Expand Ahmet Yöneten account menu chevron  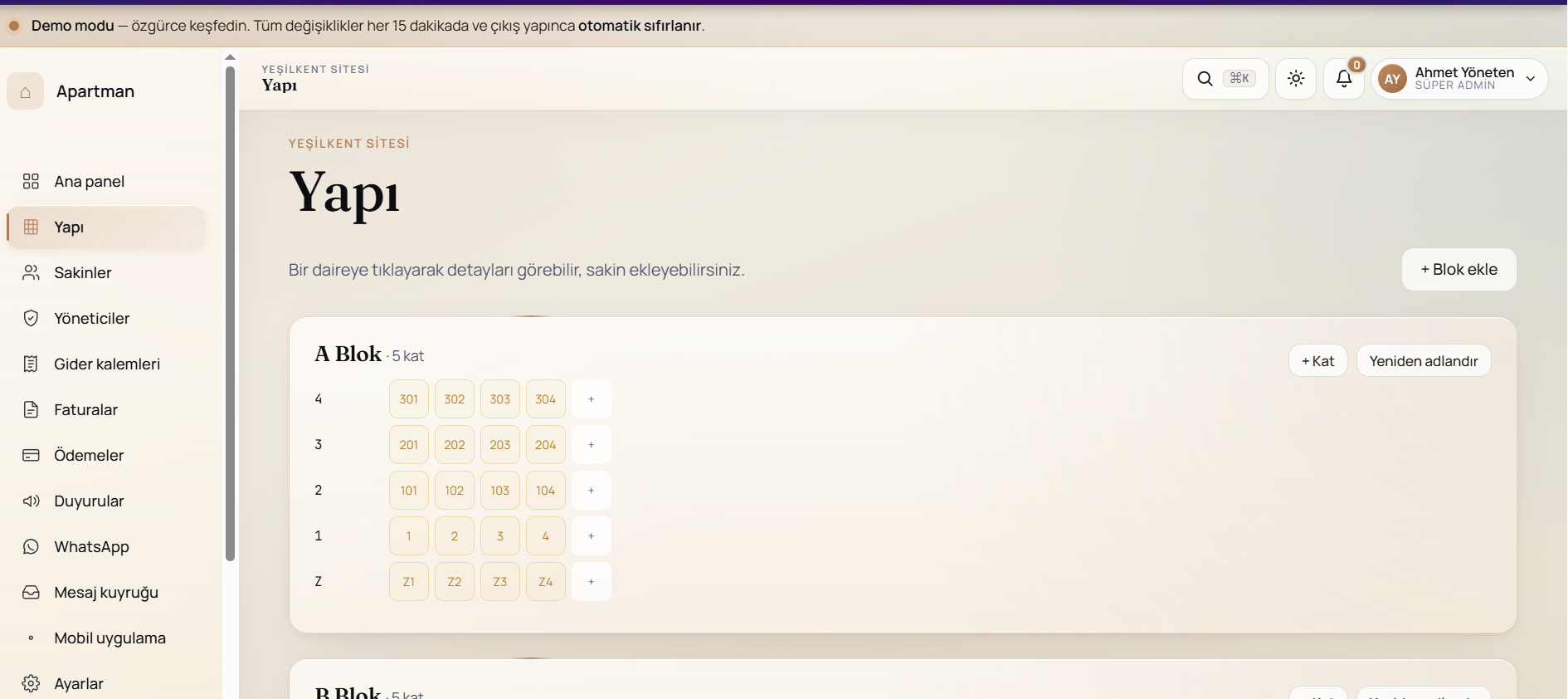pyautogui.click(x=1531, y=79)
